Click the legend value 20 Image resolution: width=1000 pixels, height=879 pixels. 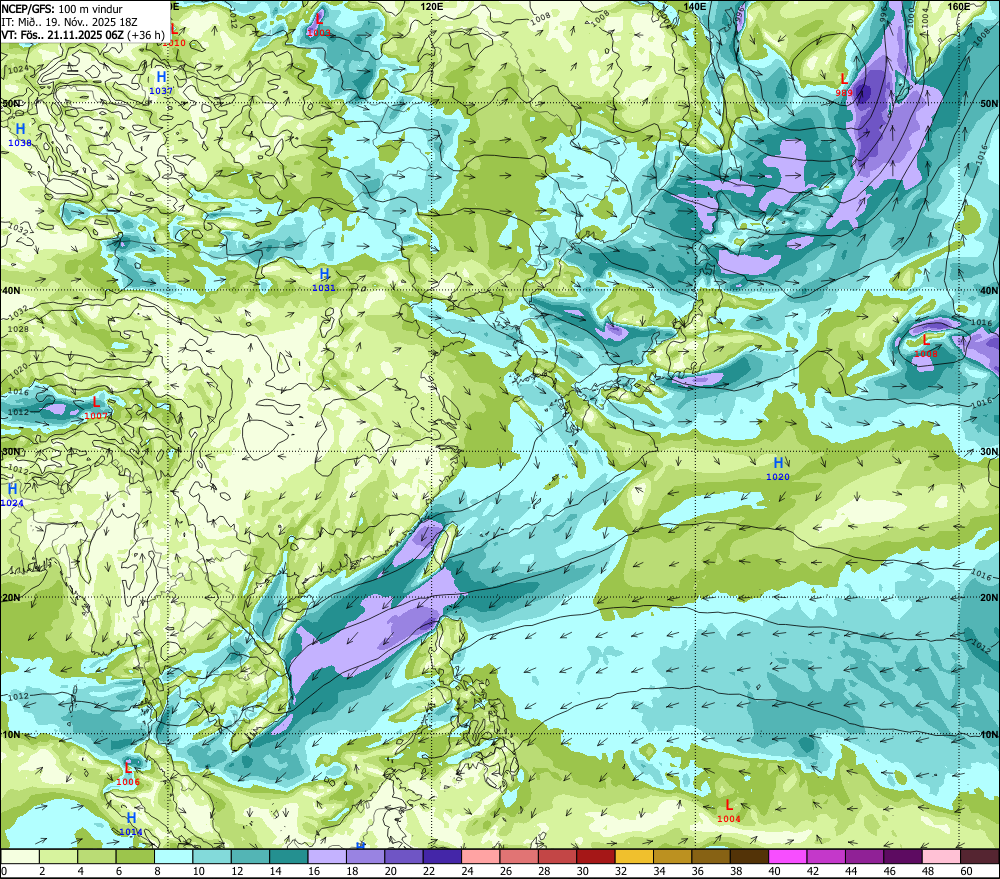[390, 871]
